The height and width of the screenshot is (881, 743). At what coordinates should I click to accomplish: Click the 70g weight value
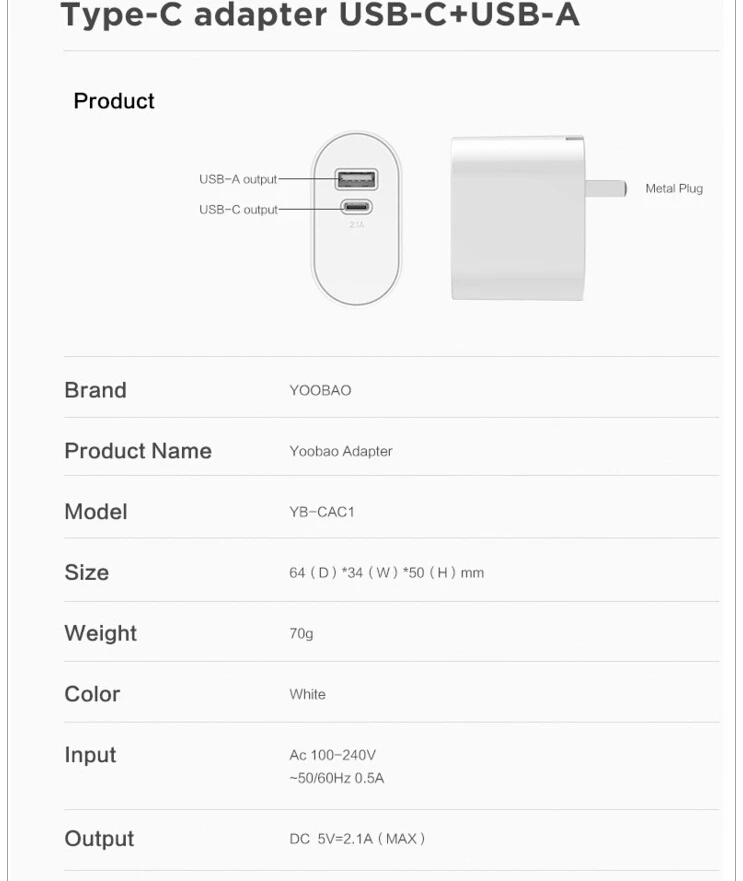point(301,634)
